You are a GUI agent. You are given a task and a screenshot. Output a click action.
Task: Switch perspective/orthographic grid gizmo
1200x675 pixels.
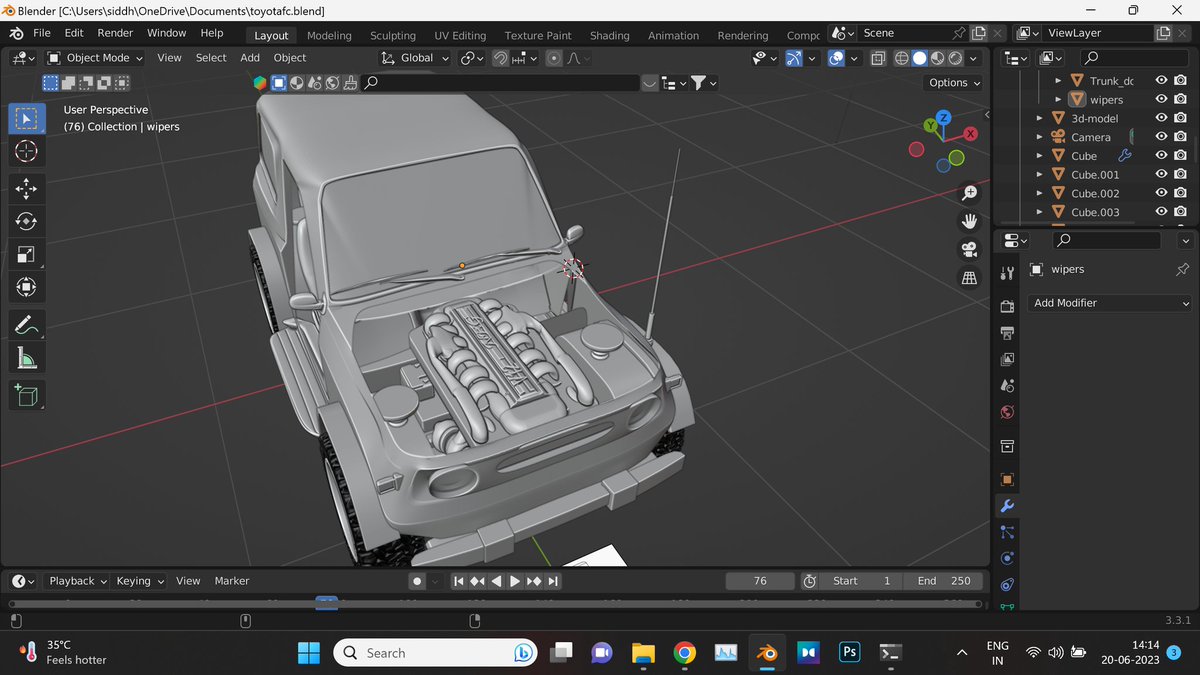click(969, 279)
